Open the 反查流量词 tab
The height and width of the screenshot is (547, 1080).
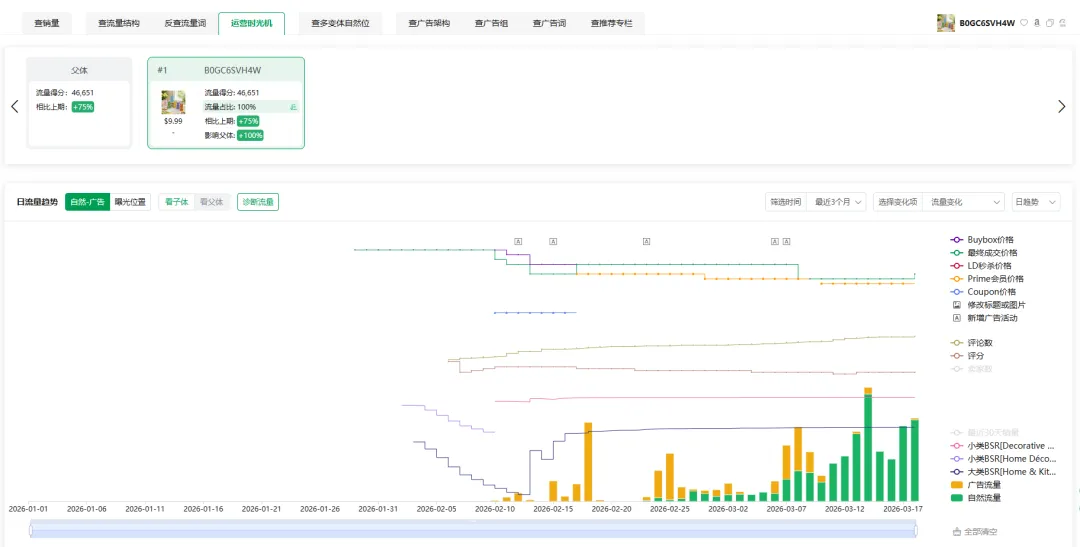point(185,23)
